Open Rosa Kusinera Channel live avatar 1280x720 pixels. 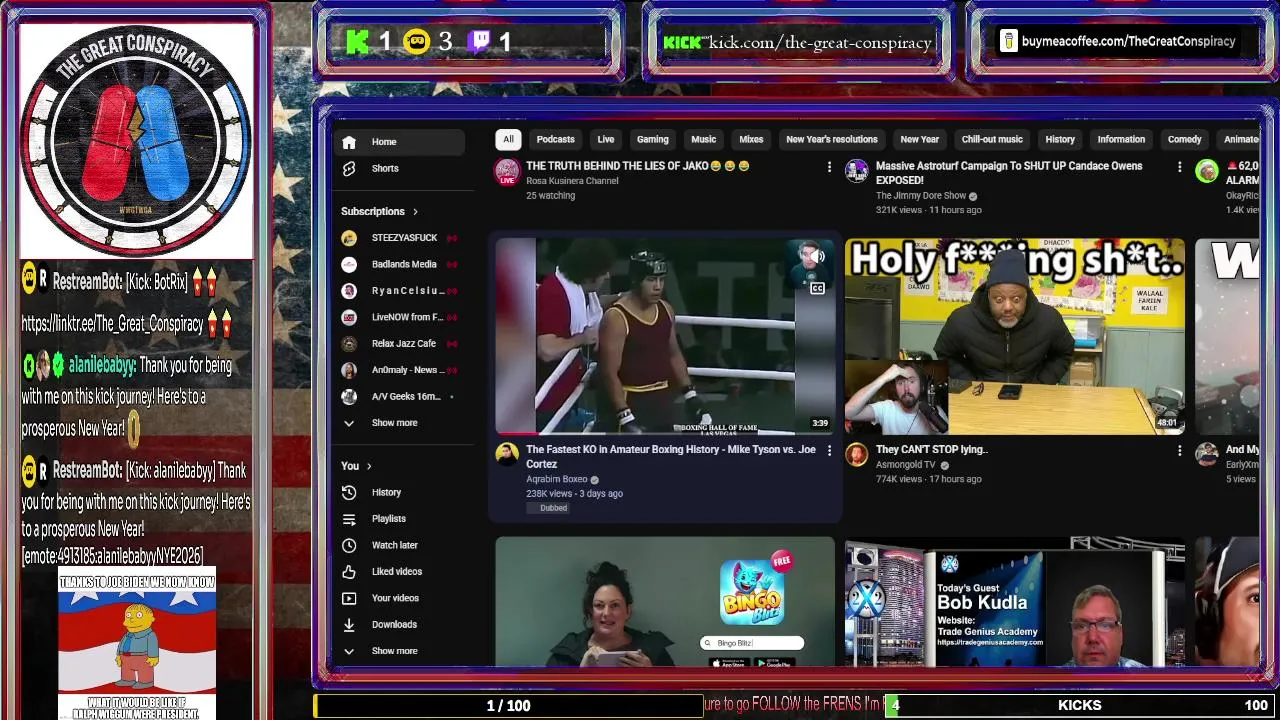(507, 172)
